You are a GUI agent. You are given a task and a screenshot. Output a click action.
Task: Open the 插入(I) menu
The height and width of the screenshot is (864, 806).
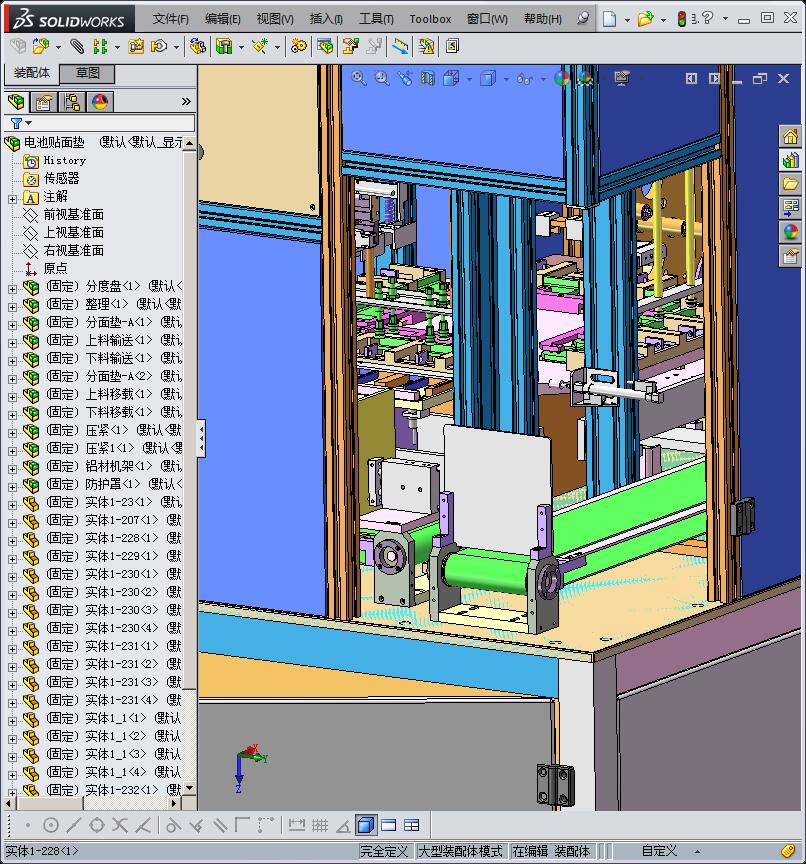tap(326, 19)
